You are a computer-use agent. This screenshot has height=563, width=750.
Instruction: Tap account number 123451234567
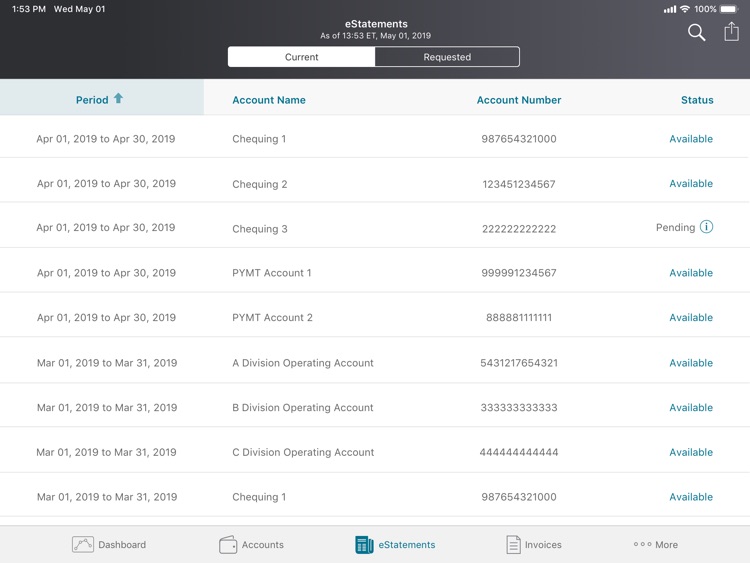(519, 184)
